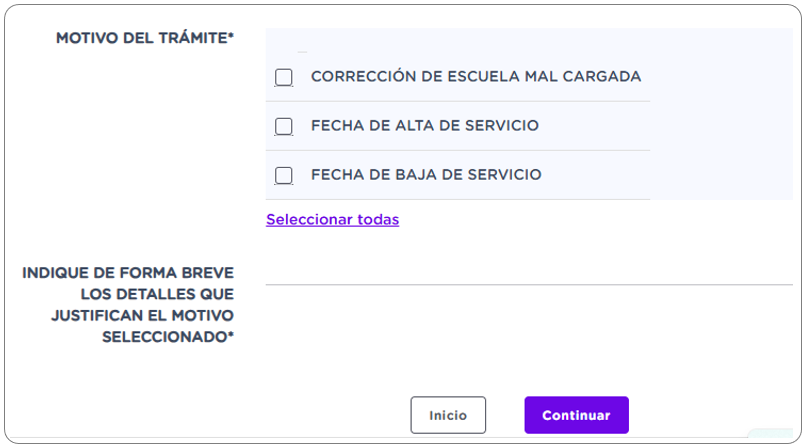This screenshot has width=805, height=448.
Task: Check the Corrección de escuela mal cargada box
Action: [x=284, y=77]
